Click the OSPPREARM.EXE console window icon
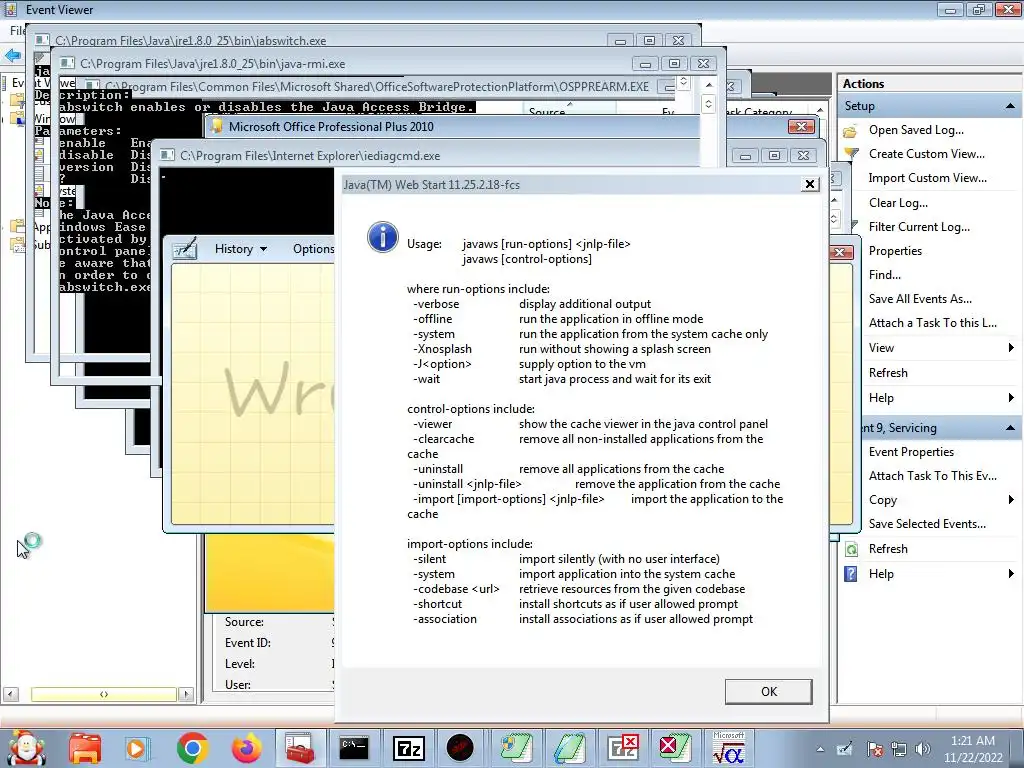 click(x=91, y=86)
